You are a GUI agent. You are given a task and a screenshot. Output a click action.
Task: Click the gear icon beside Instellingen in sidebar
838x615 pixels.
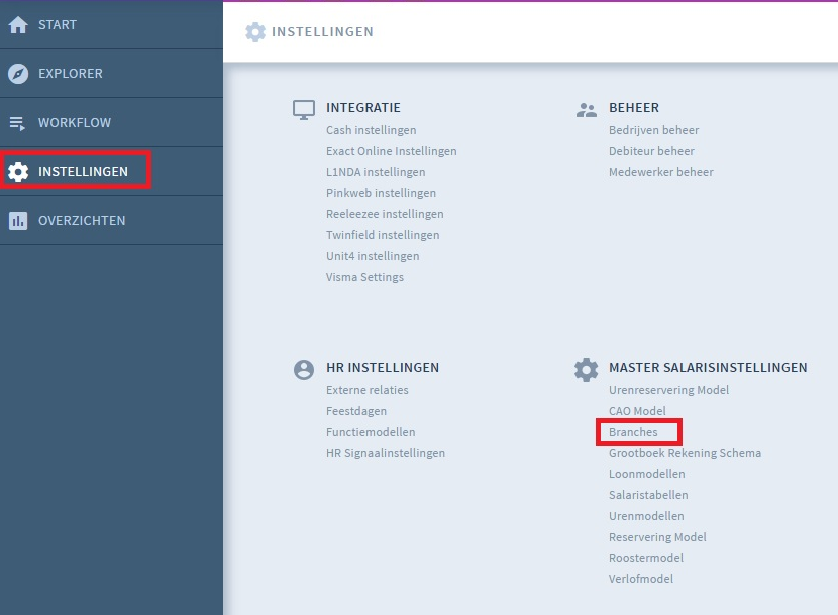18,172
